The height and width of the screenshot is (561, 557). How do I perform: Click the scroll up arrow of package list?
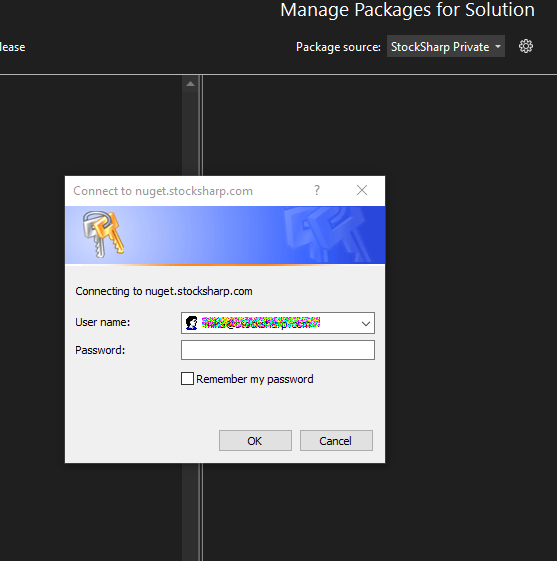tap(190, 84)
